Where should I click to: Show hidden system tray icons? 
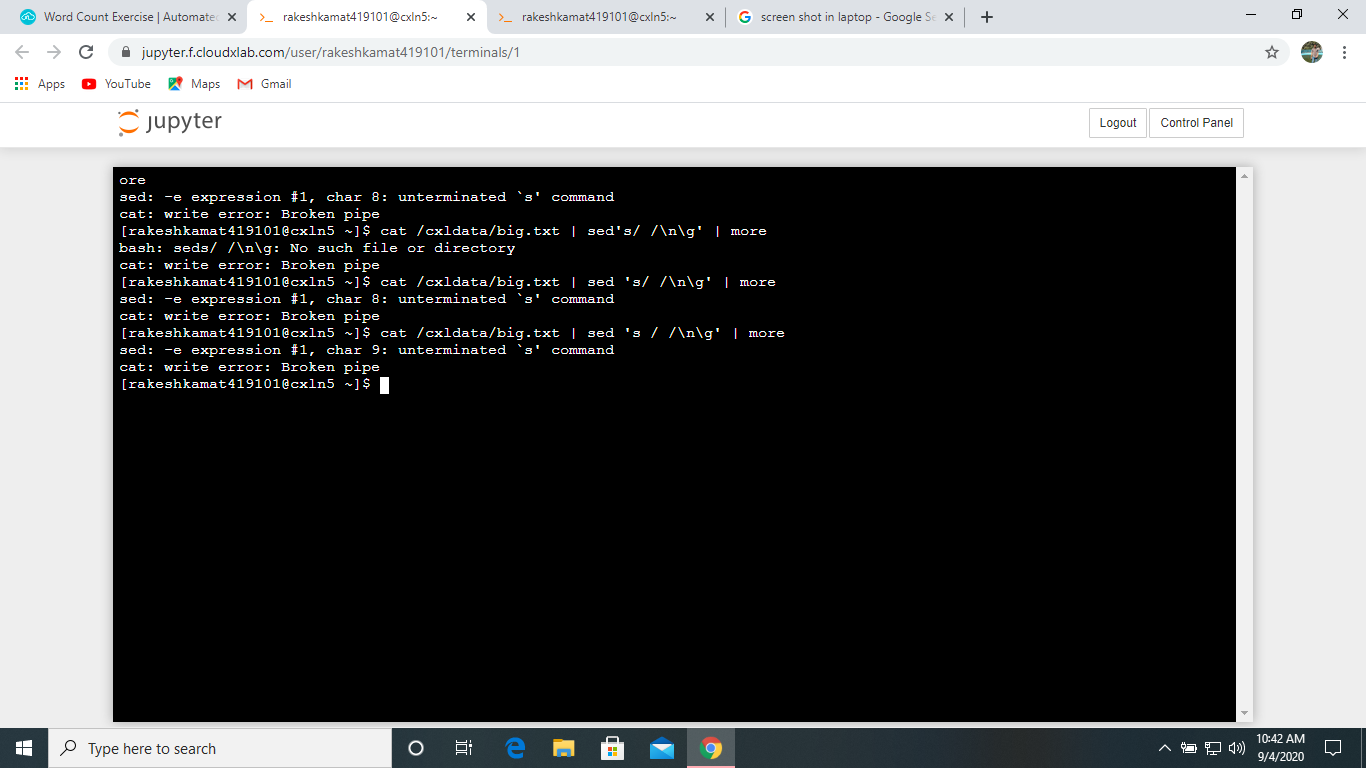point(1164,748)
